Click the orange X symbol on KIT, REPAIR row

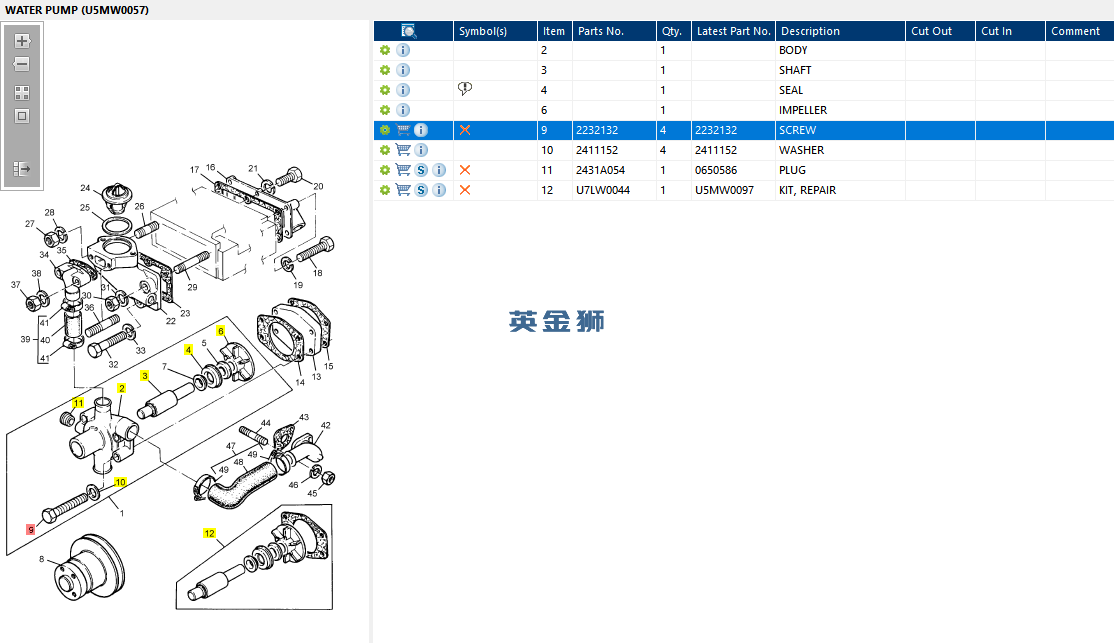pos(465,190)
